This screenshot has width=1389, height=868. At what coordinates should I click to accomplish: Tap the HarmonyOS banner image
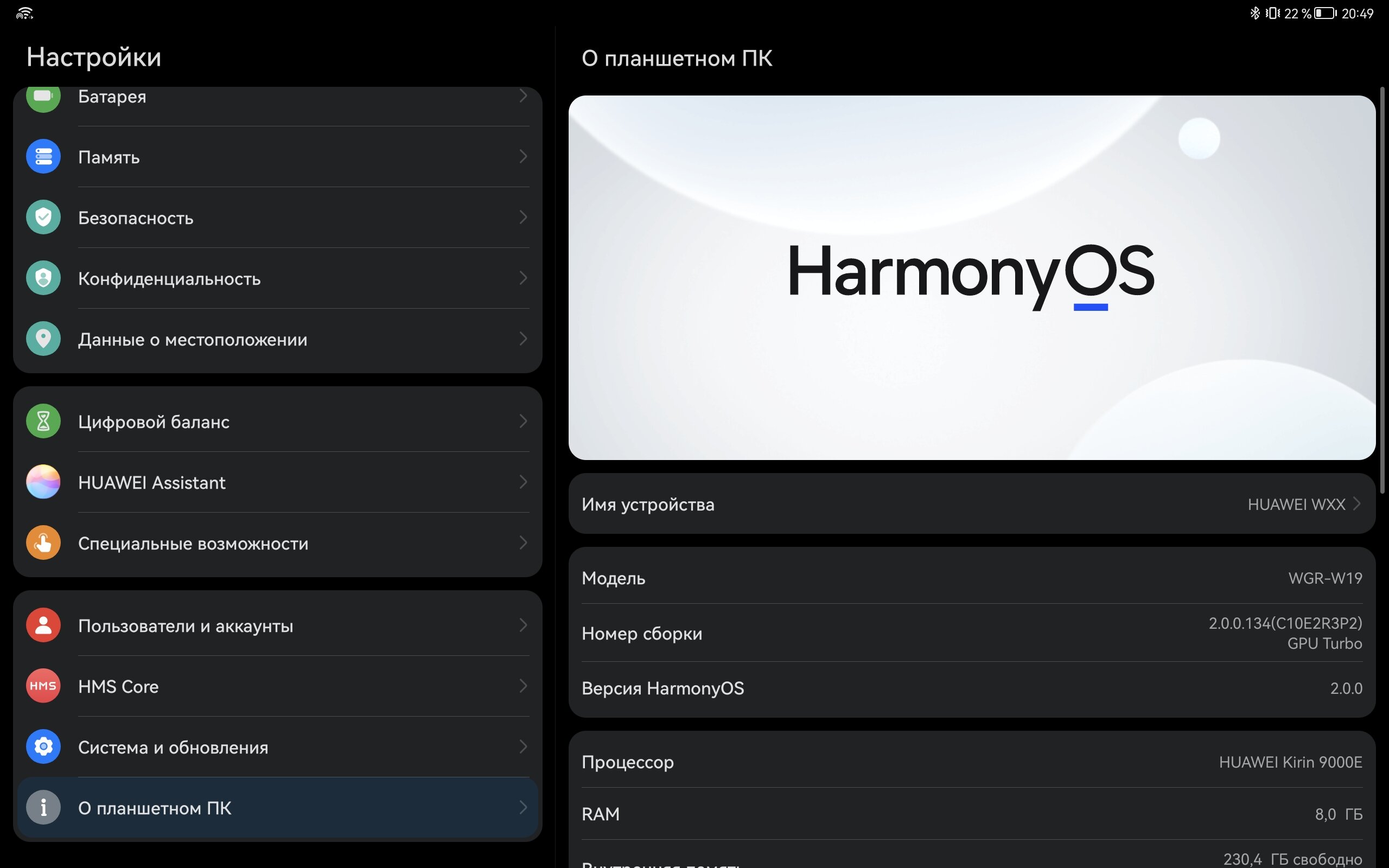coord(972,277)
